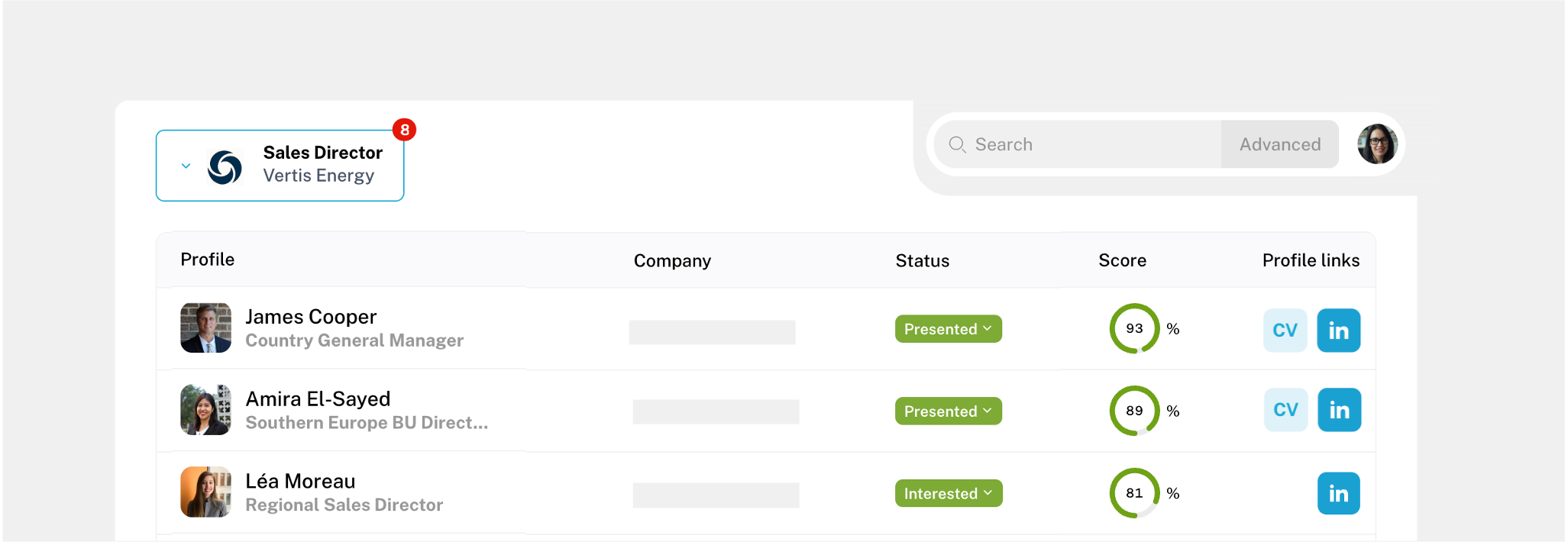
Task: Select Léa Moreau's score ring 81
Action: 1134,493
